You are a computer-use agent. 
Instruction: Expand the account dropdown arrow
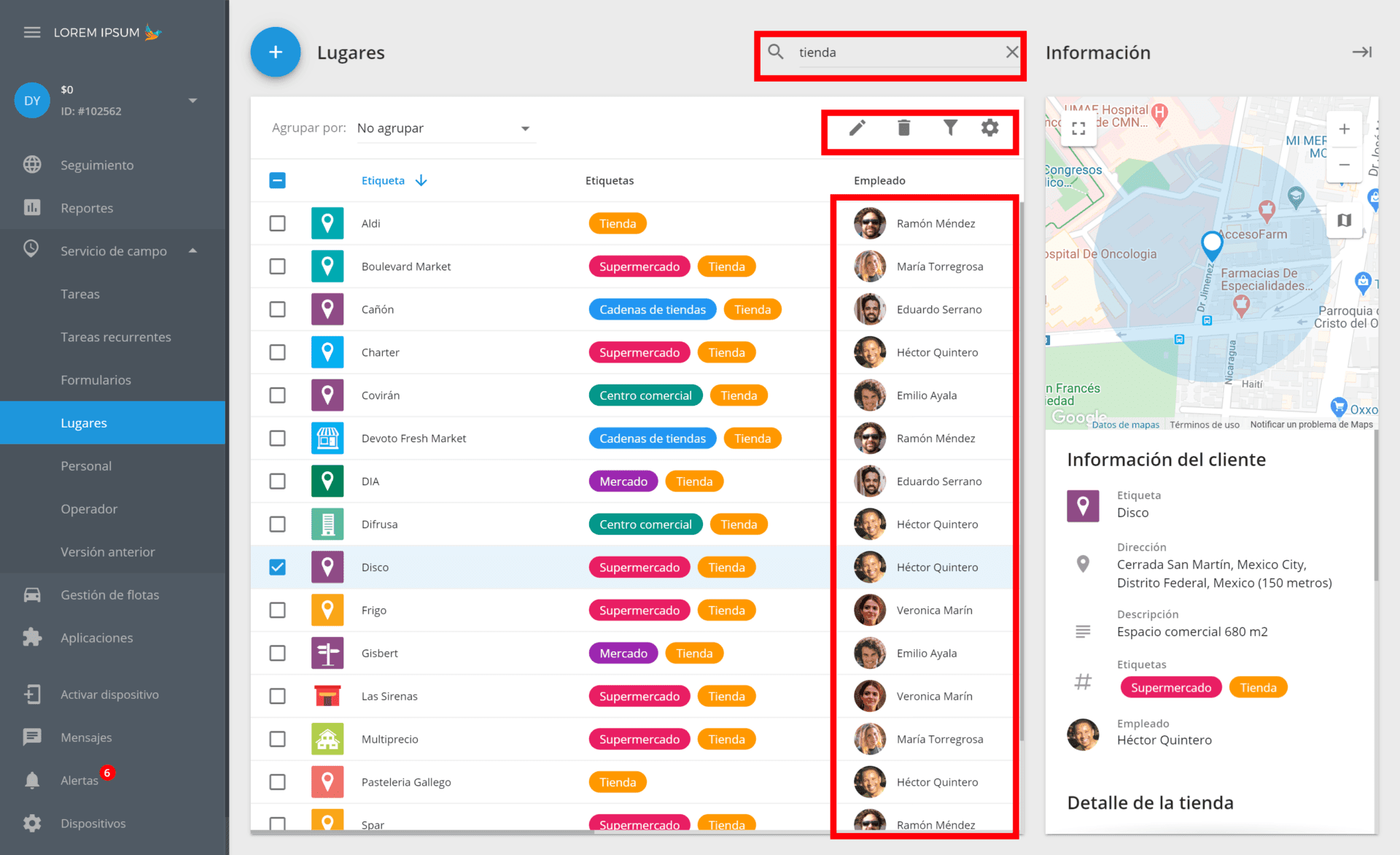(192, 101)
